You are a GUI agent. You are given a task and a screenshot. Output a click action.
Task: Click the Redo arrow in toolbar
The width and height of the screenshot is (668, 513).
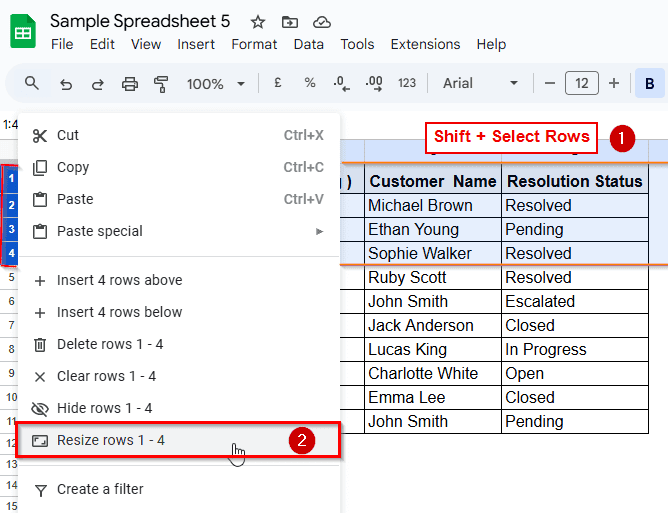click(97, 83)
